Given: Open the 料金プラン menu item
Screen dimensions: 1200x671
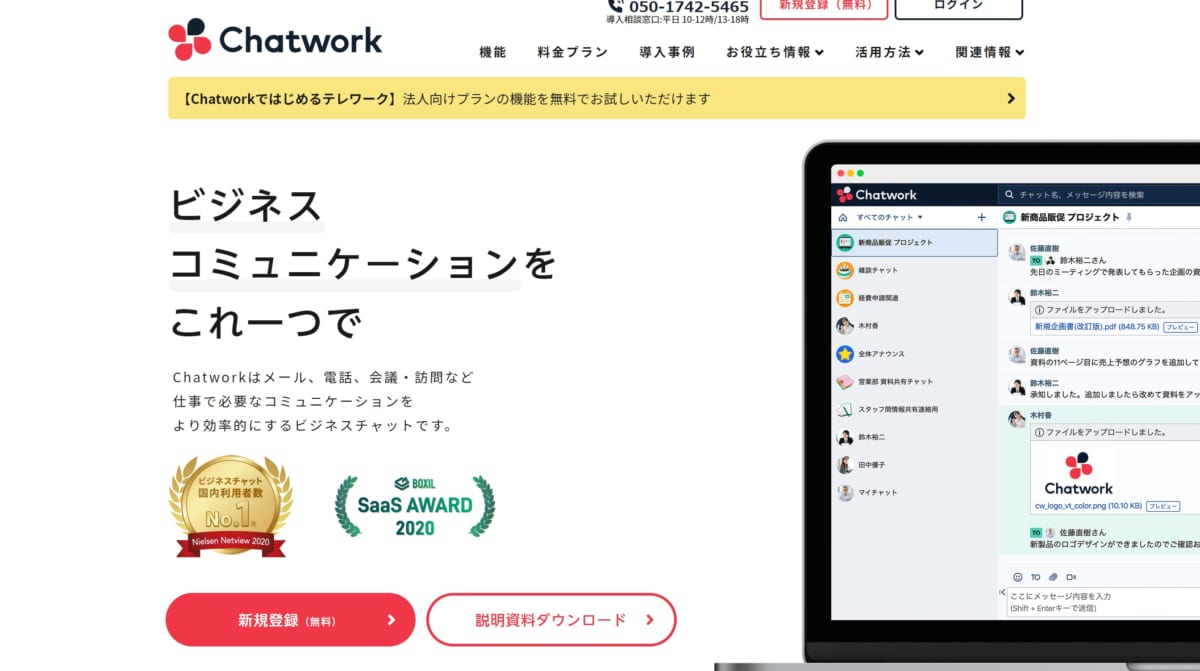Looking at the screenshot, I should click(x=572, y=52).
